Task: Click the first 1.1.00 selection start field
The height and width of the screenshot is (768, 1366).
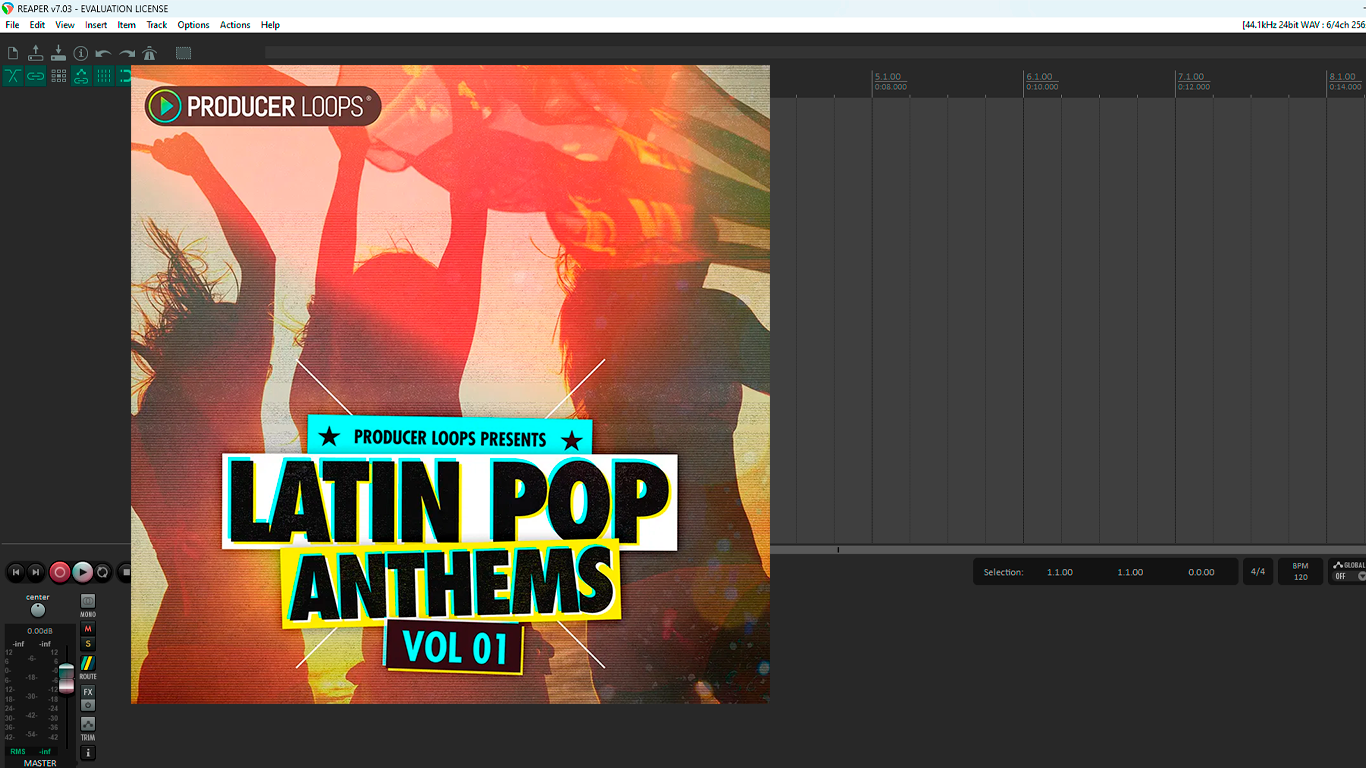Action: click(1060, 572)
